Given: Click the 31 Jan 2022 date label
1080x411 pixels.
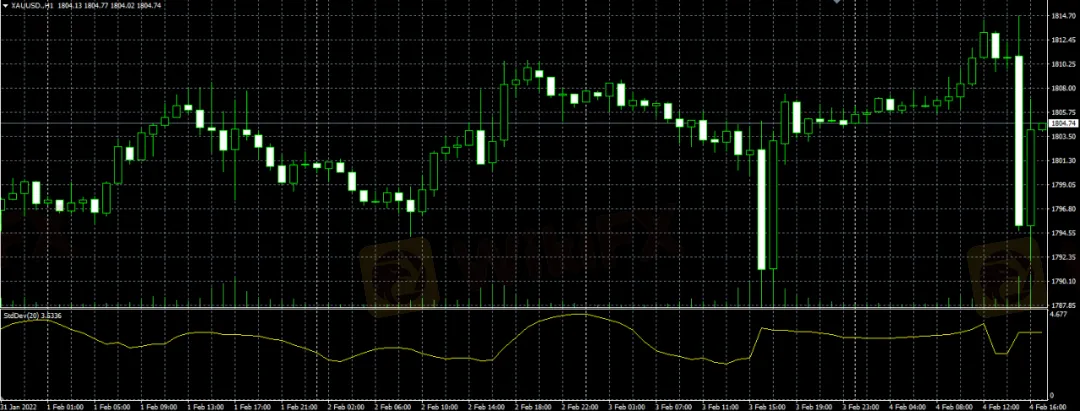Looking at the screenshot, I should (x=19, y=406).
